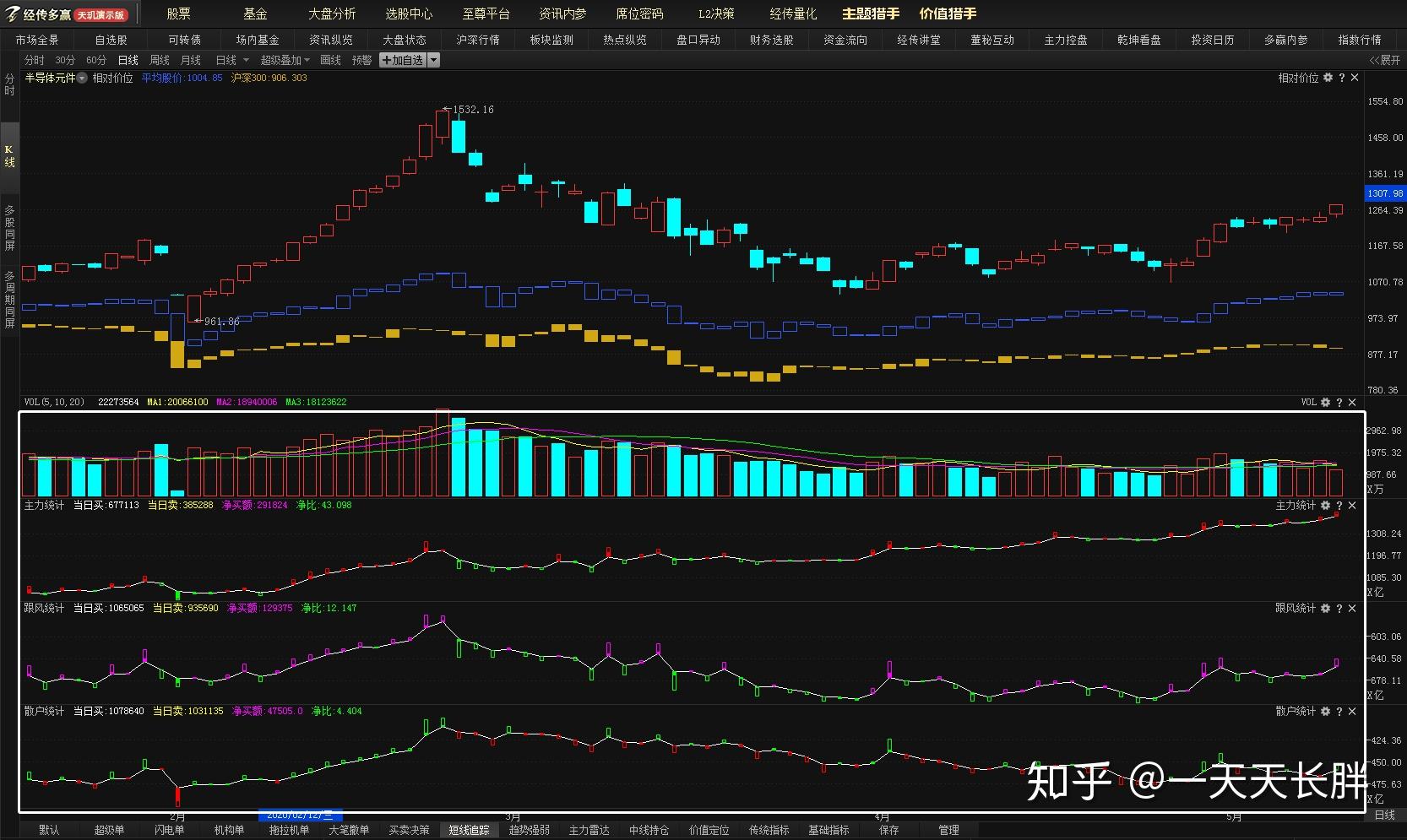1407x840 pixels.
Task: Click the 画线 drawing tool button
Action: click(331, 60)
